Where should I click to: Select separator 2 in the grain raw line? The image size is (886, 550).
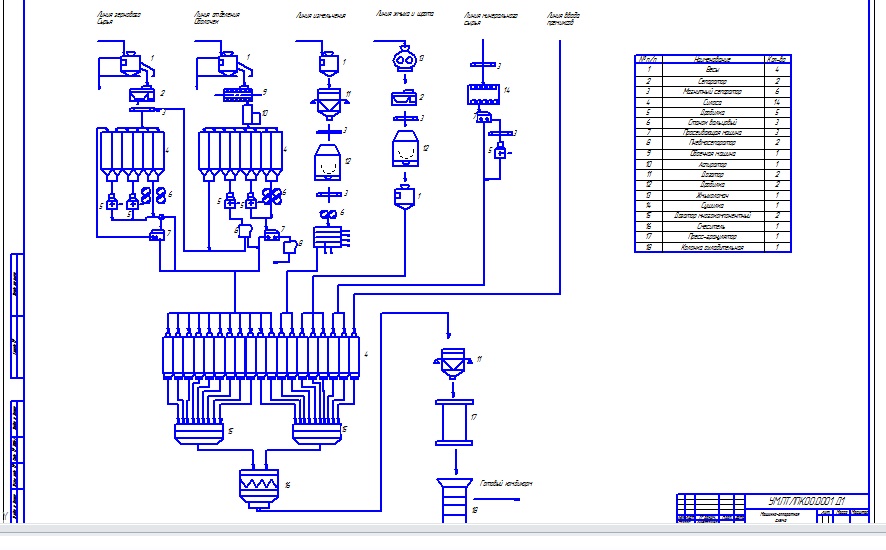click(142, 94)
